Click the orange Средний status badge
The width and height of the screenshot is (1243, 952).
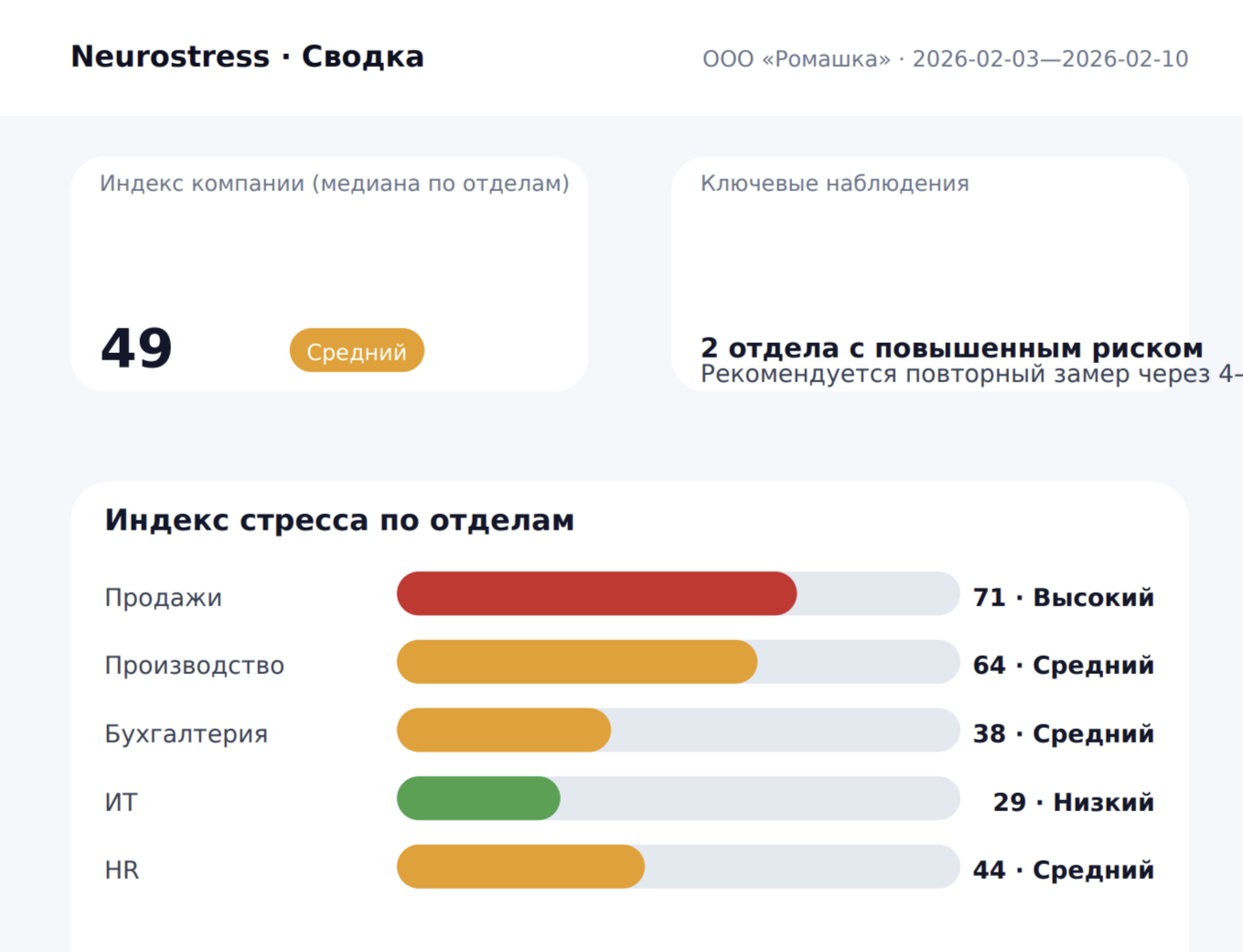pyautogui.click(x=357, y=351)
